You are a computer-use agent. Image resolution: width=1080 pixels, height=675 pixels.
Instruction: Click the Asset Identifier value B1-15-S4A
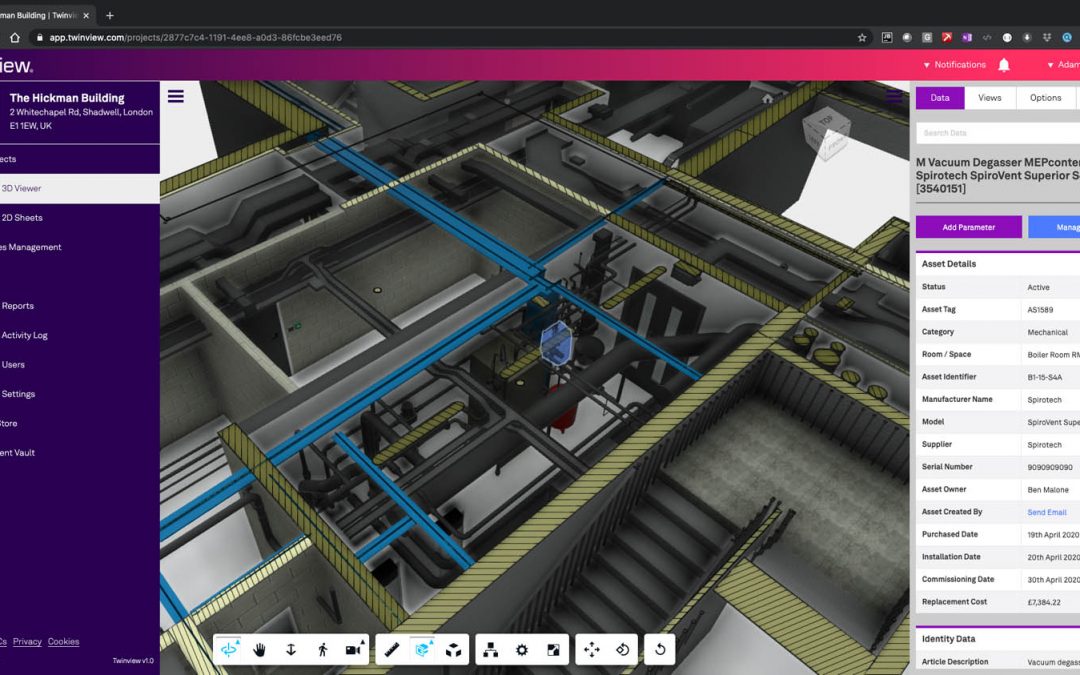[1044, 377]
